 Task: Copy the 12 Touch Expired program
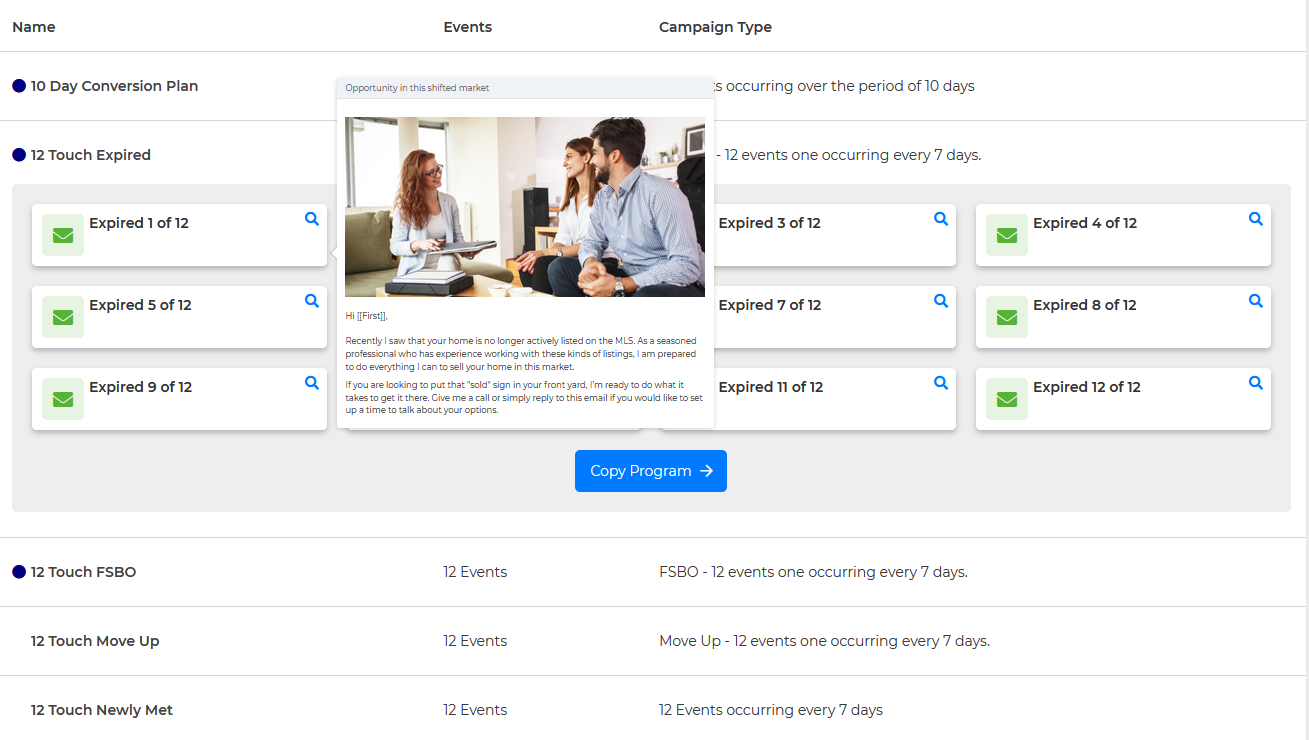(x=651, y=471)
